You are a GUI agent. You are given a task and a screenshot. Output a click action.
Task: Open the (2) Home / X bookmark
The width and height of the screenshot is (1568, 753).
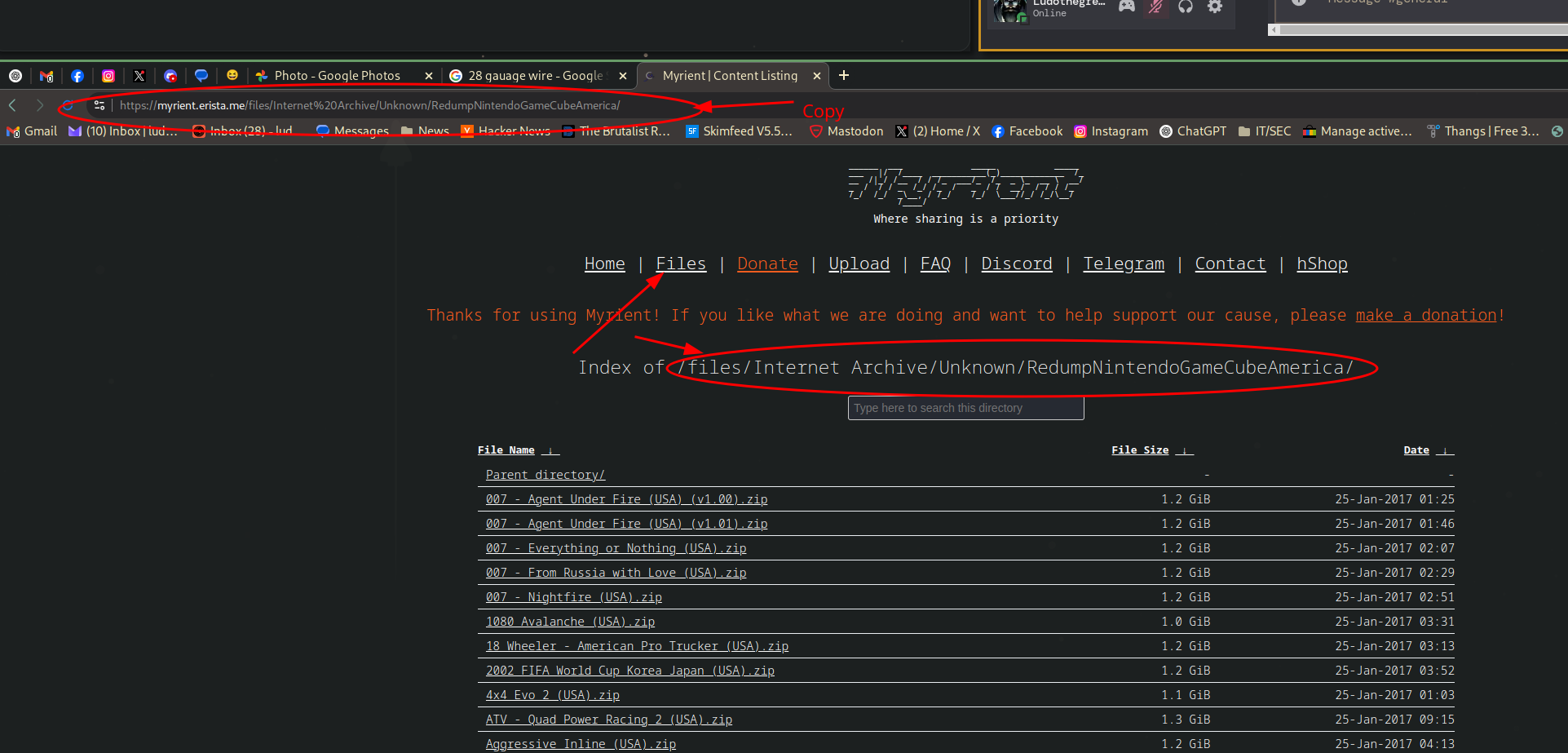[x=938, y=131]
